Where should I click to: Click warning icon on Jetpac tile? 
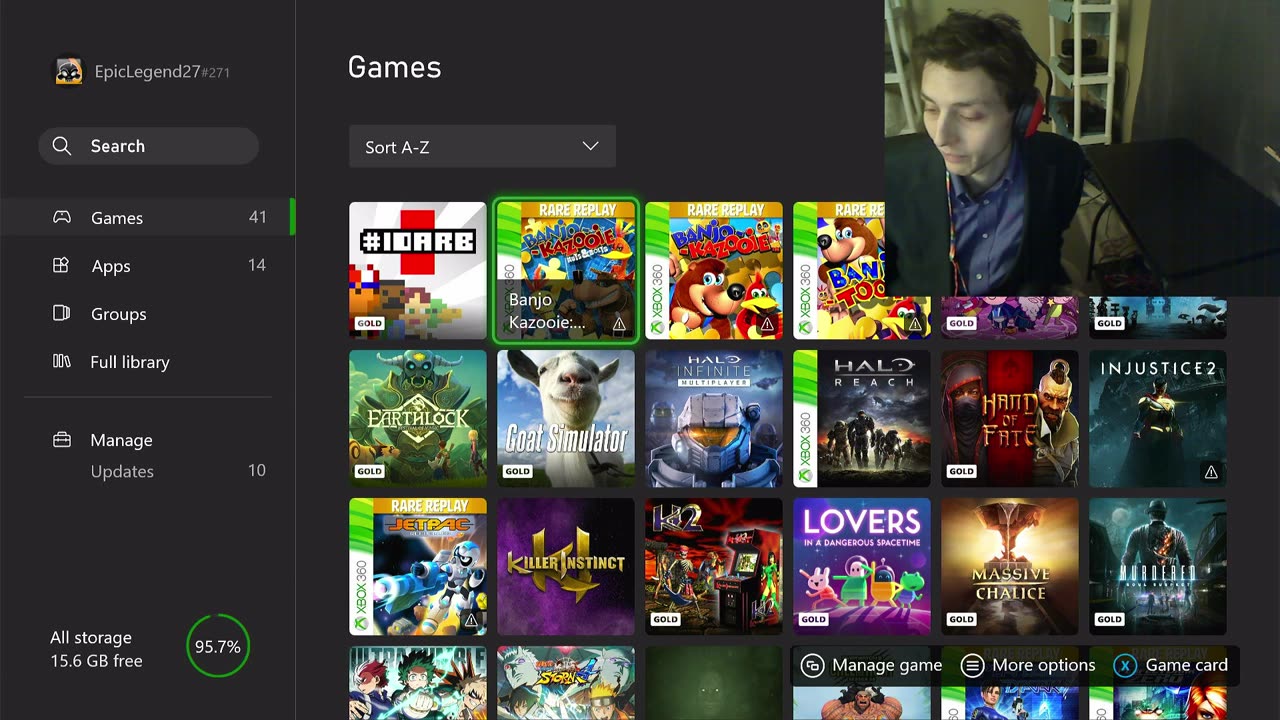(x=471, y=620)
